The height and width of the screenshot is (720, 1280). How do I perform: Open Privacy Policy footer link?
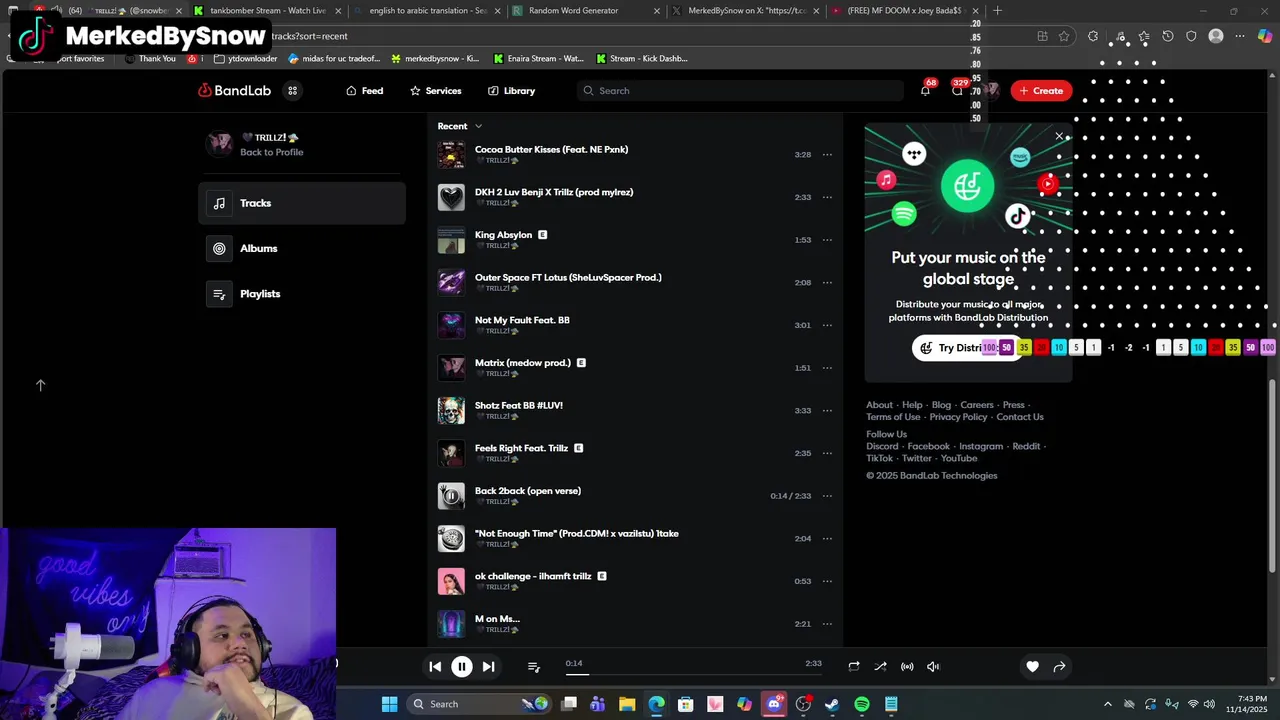(958, 417)
